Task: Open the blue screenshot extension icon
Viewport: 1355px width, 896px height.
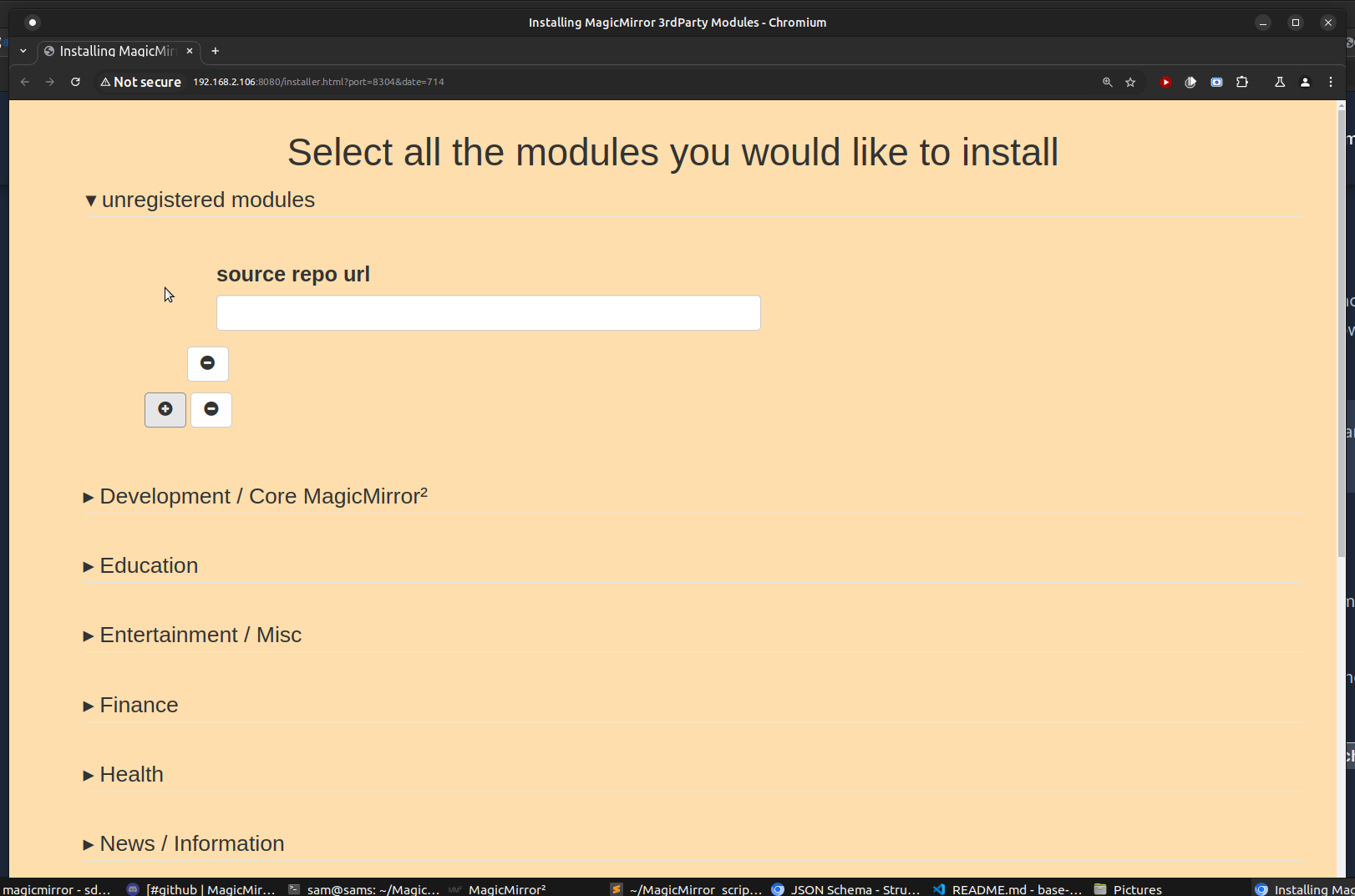Action: point(1216,82)
